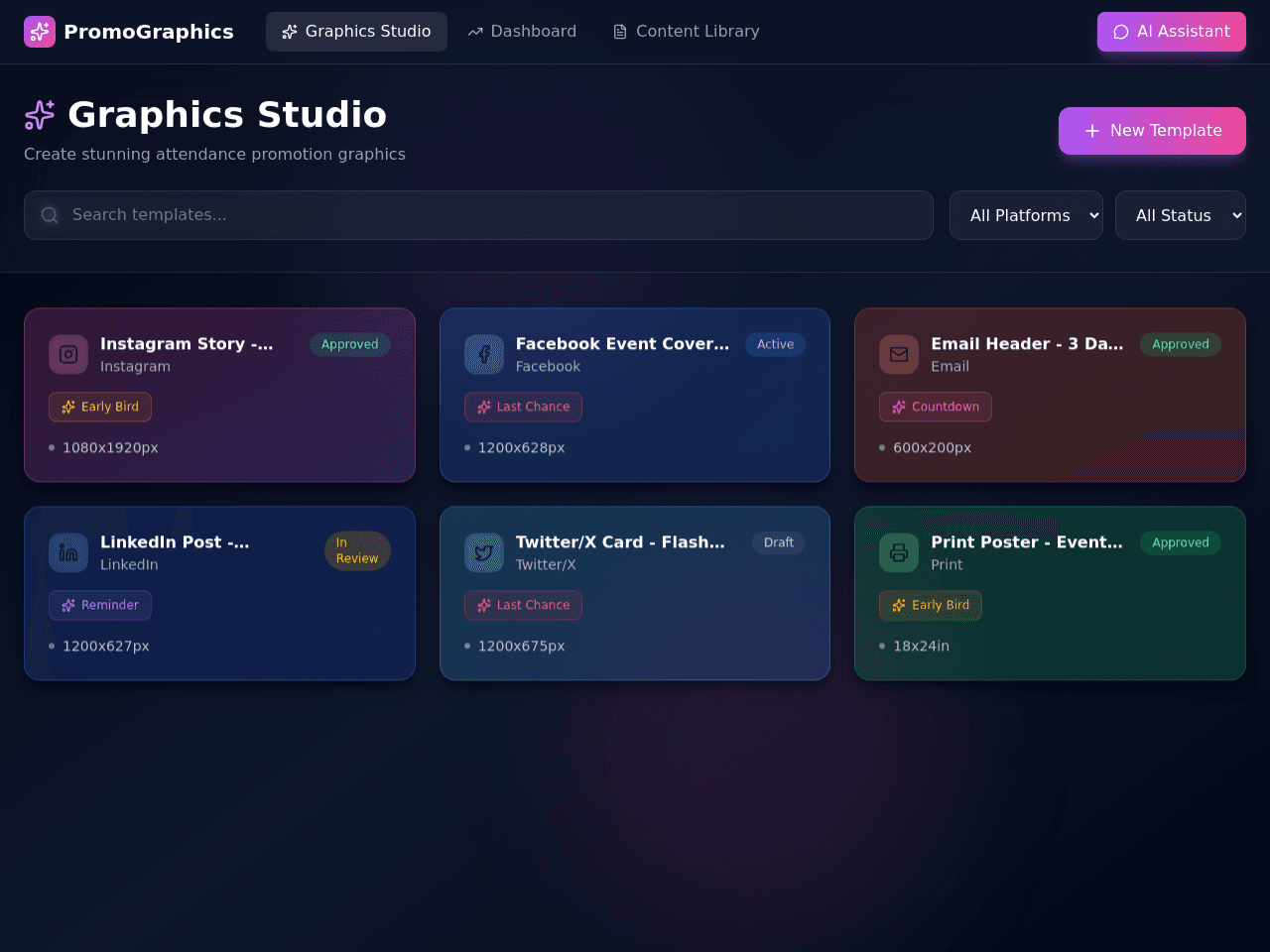The image size is (1270, 952).
Task: Open the All Status filter dropdown
Action: (1181, 215)
